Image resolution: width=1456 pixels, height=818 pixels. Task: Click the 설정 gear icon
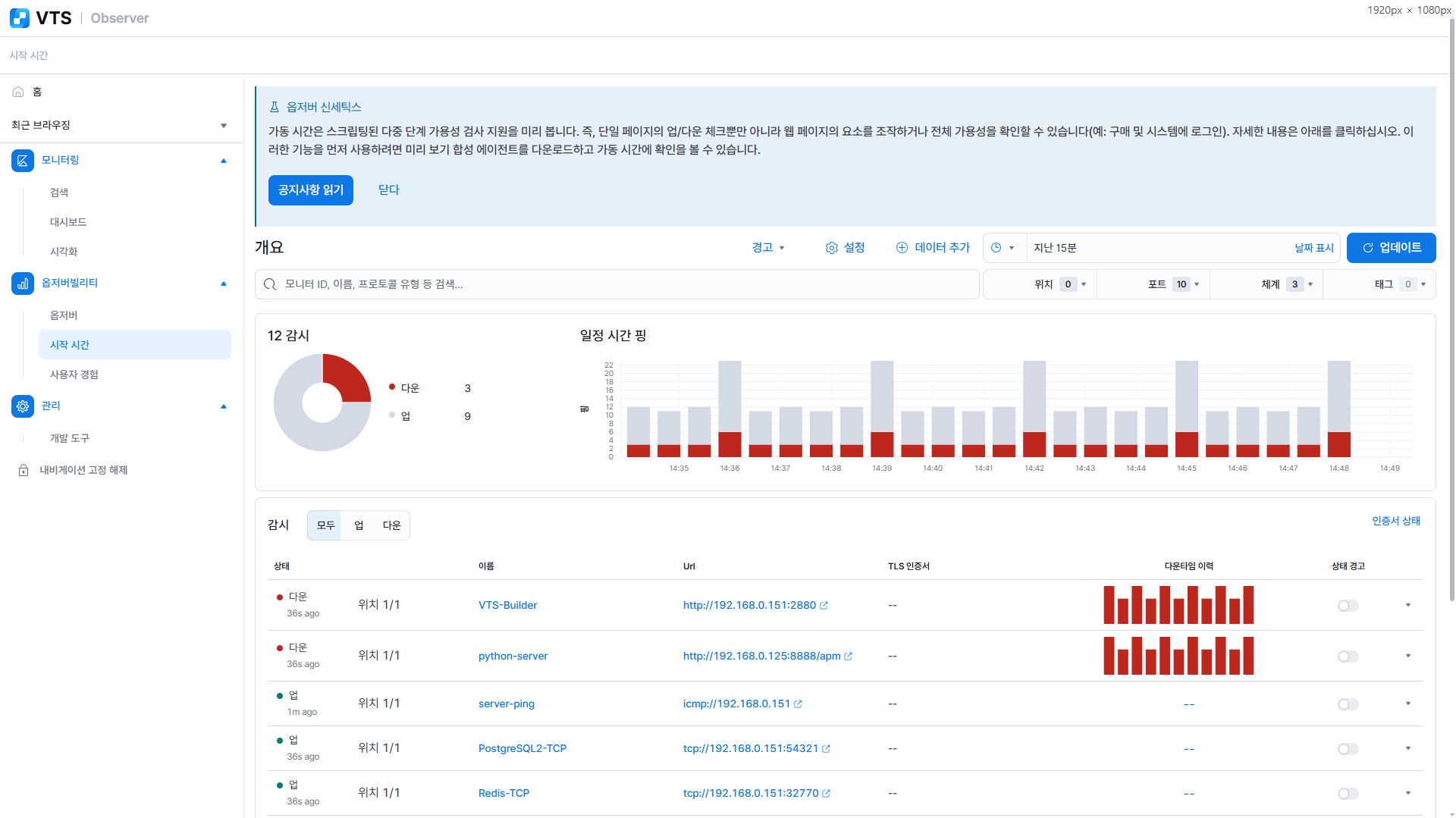pos(832,248)
